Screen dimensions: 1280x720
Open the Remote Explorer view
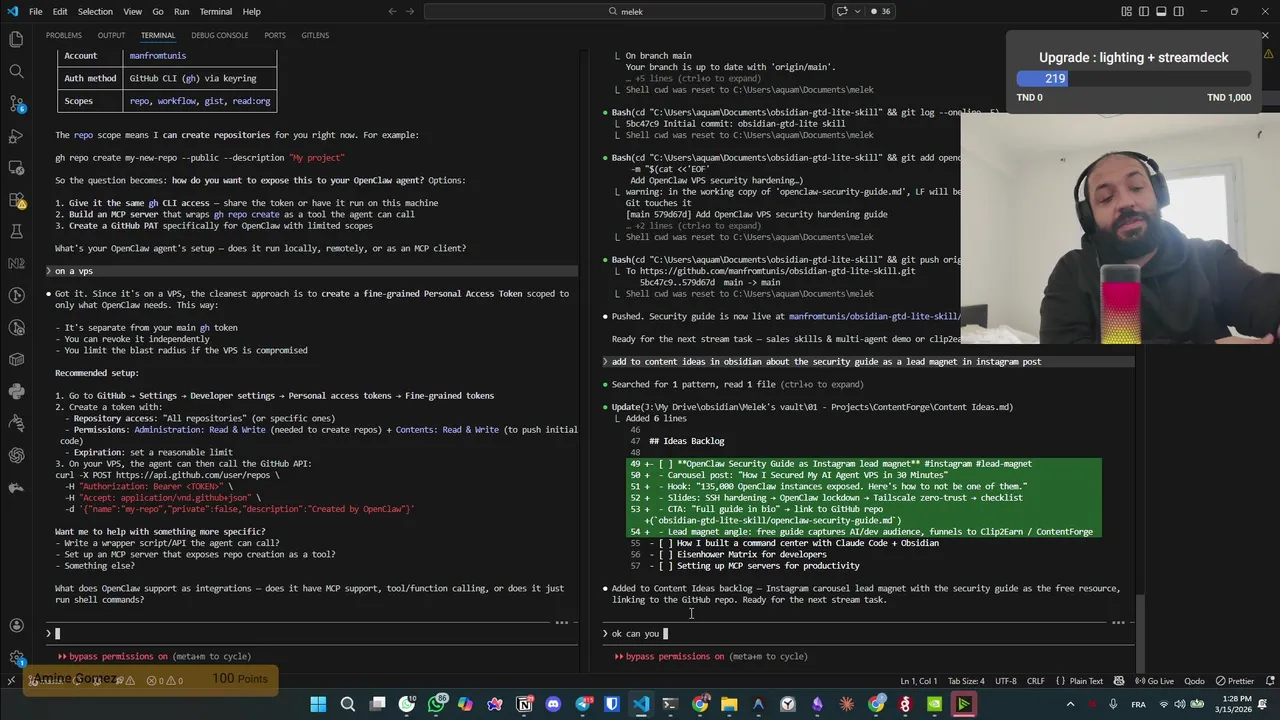point(16,167)
